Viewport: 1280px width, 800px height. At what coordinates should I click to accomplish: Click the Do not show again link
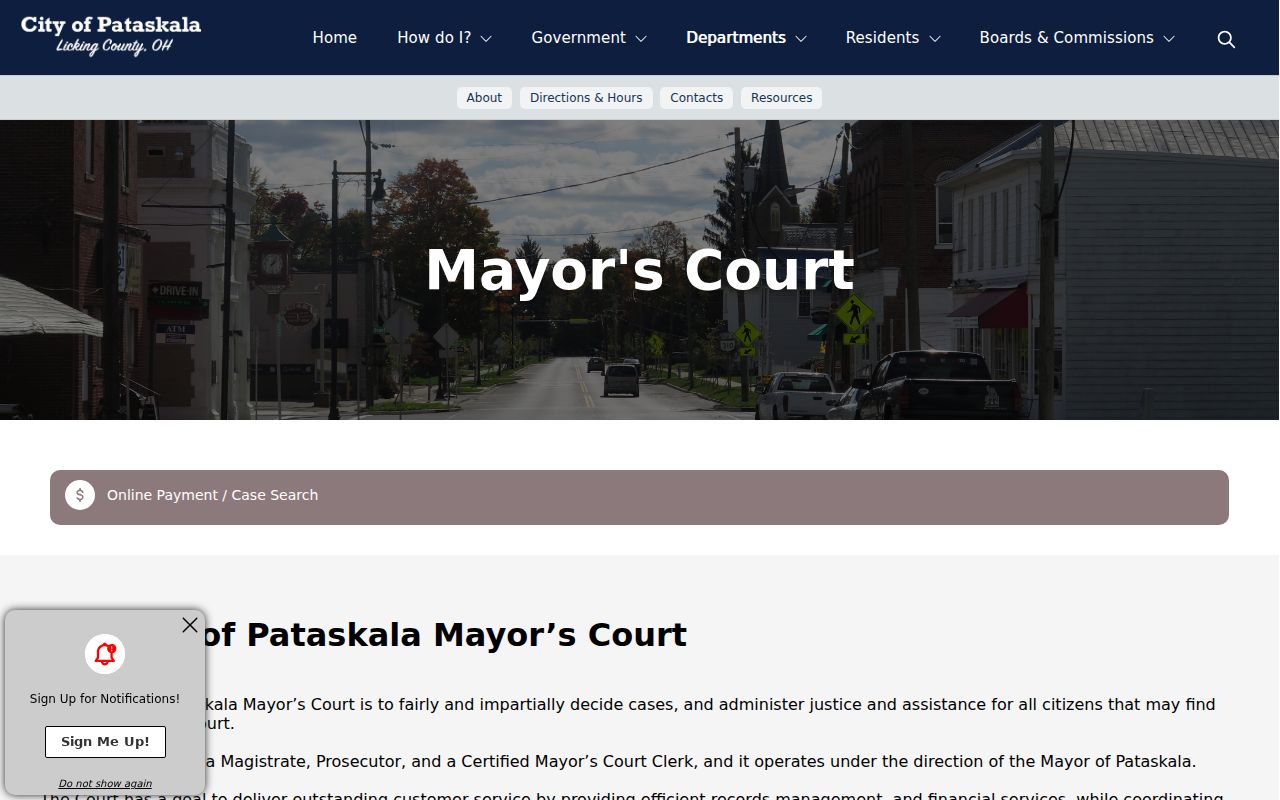(105, 784)
